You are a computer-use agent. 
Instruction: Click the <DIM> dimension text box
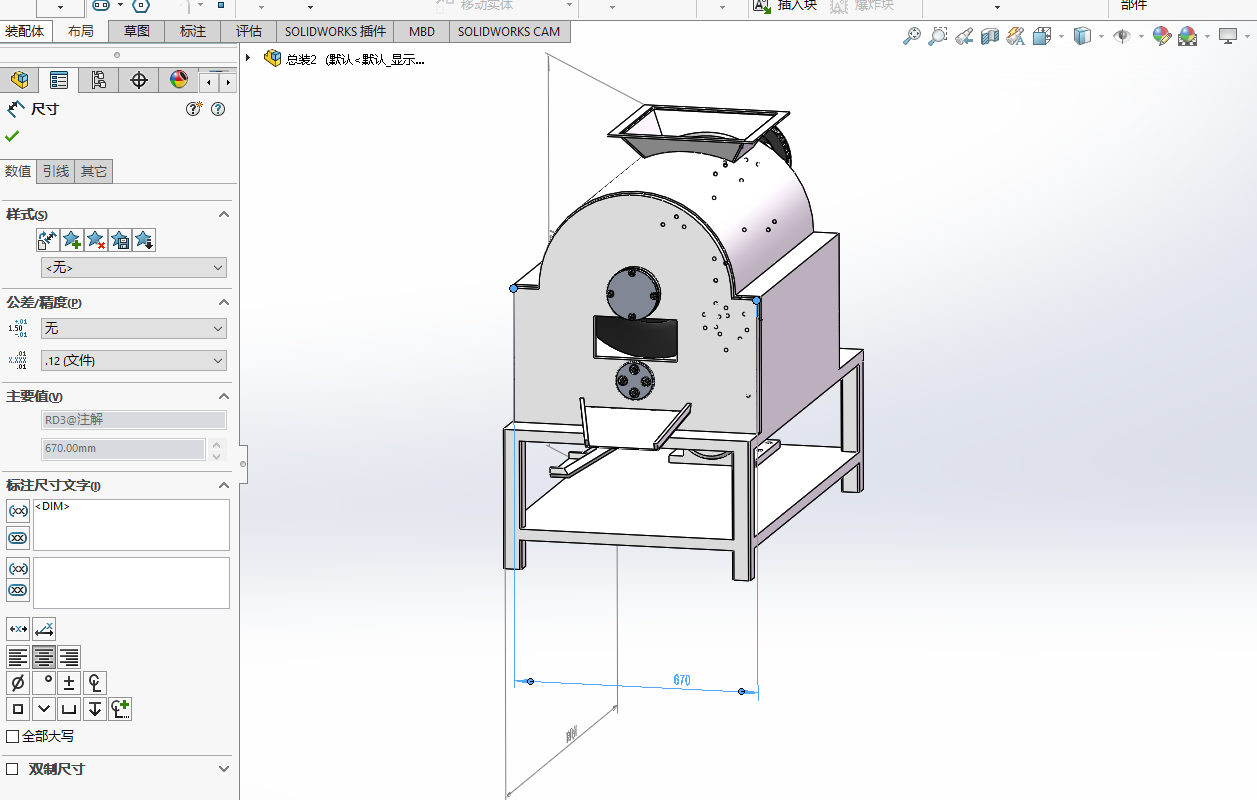131,525
